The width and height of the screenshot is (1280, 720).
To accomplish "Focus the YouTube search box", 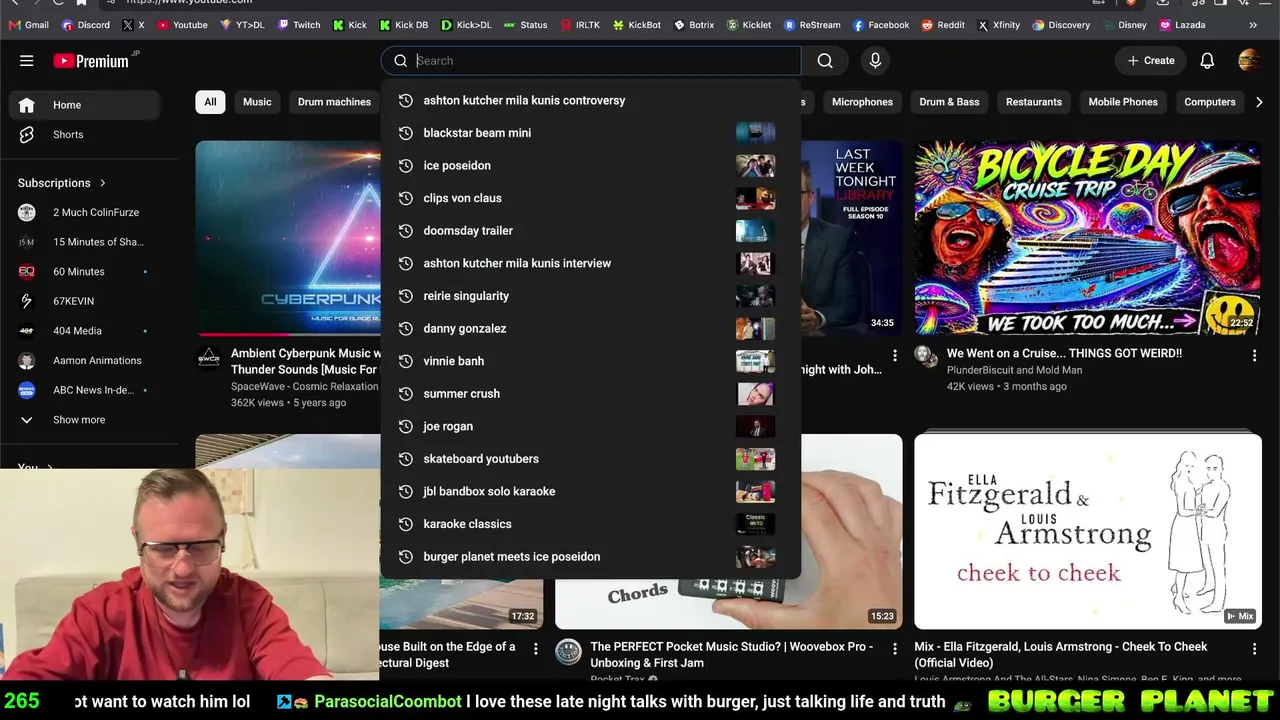I will [x=591, y=61].
